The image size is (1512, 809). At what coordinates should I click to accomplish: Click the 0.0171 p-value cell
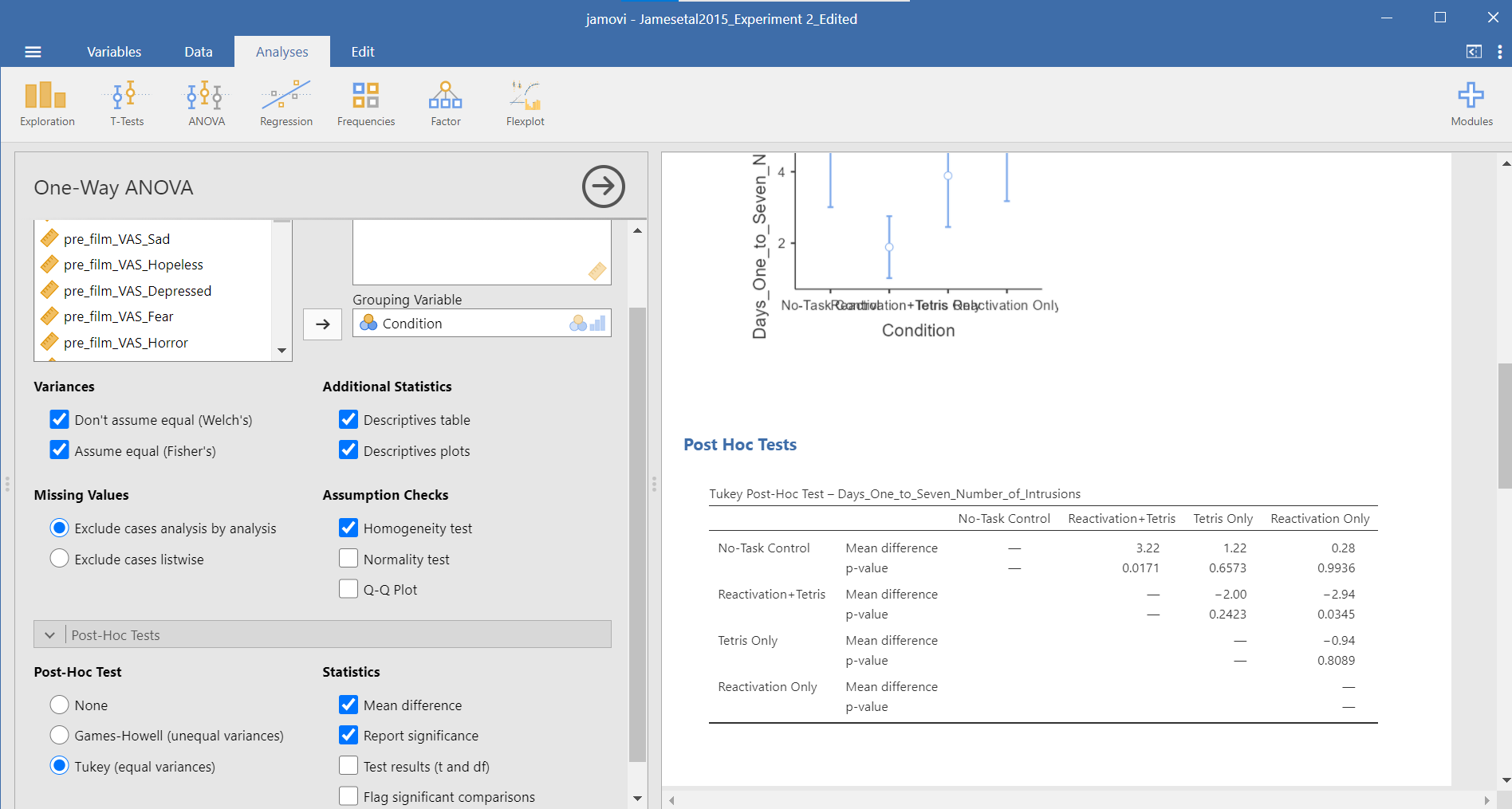click(1140, 567)
